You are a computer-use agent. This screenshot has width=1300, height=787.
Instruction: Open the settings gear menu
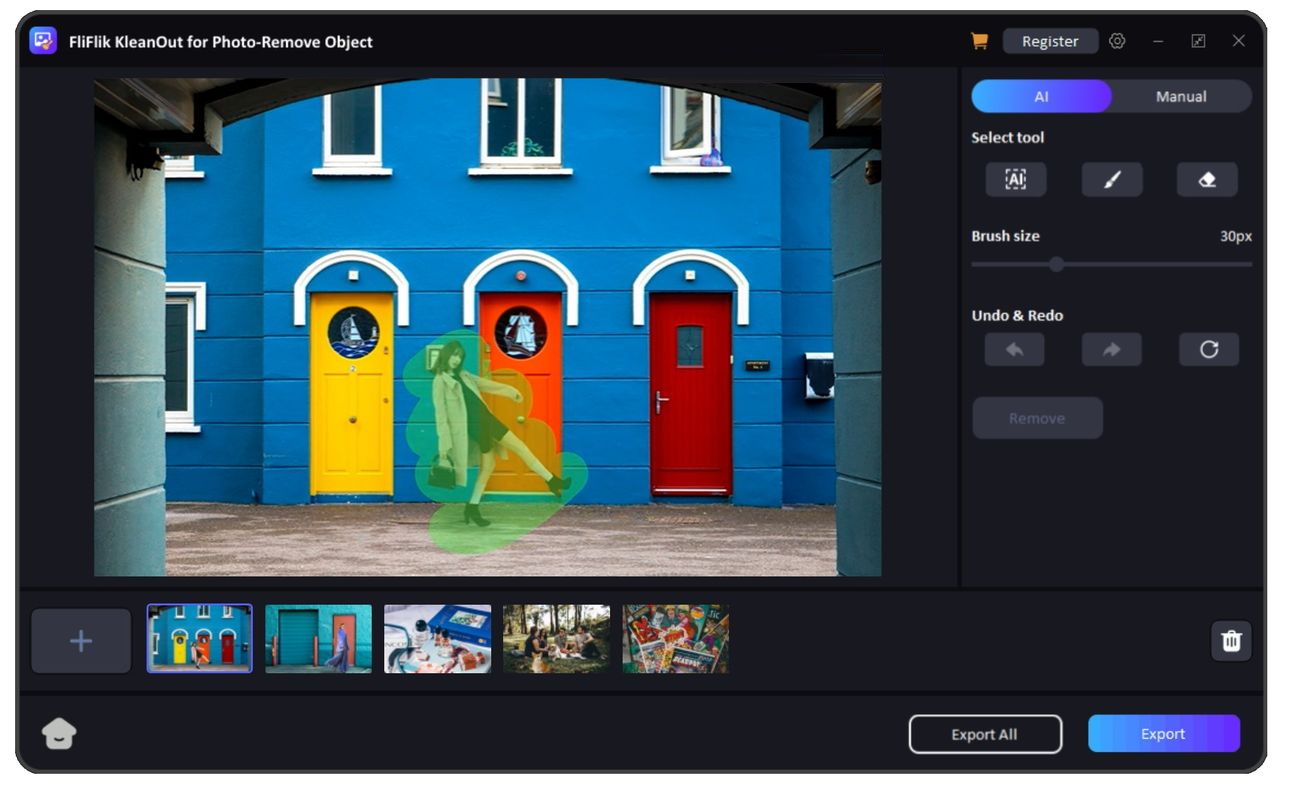pos(1116,40)
